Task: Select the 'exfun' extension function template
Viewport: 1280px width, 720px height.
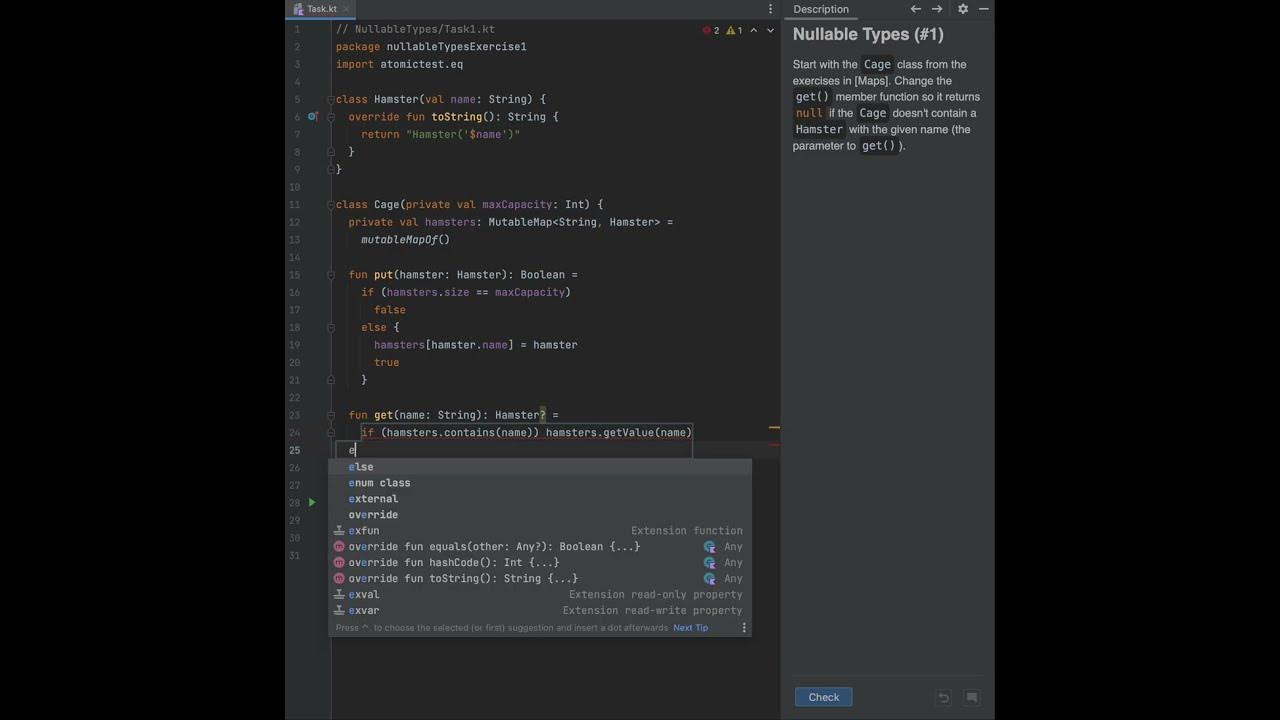Action: coord(540,531)
